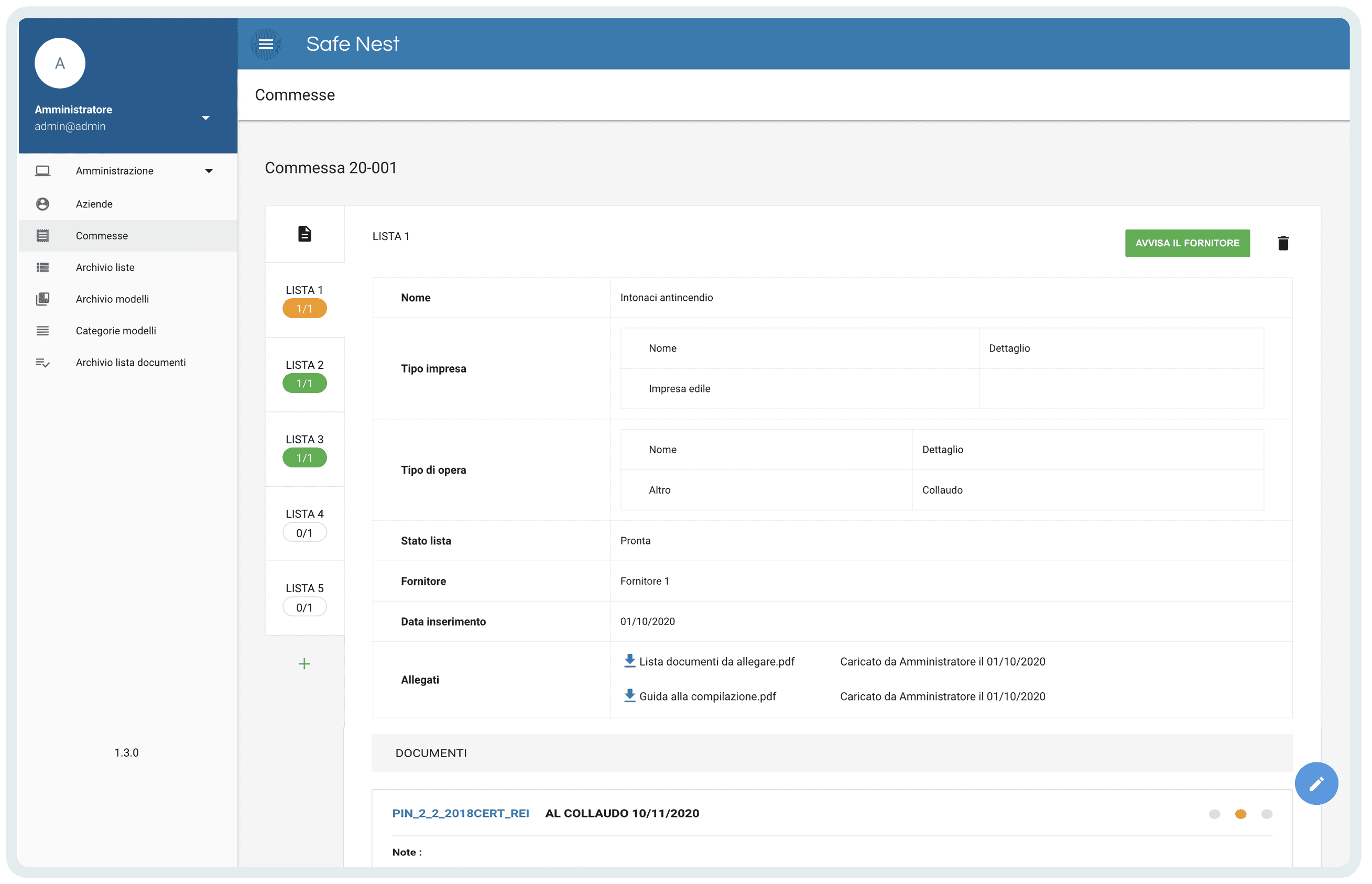Select the LISTA 4 tab
The image size is (1372, 884).
(305, 524)
